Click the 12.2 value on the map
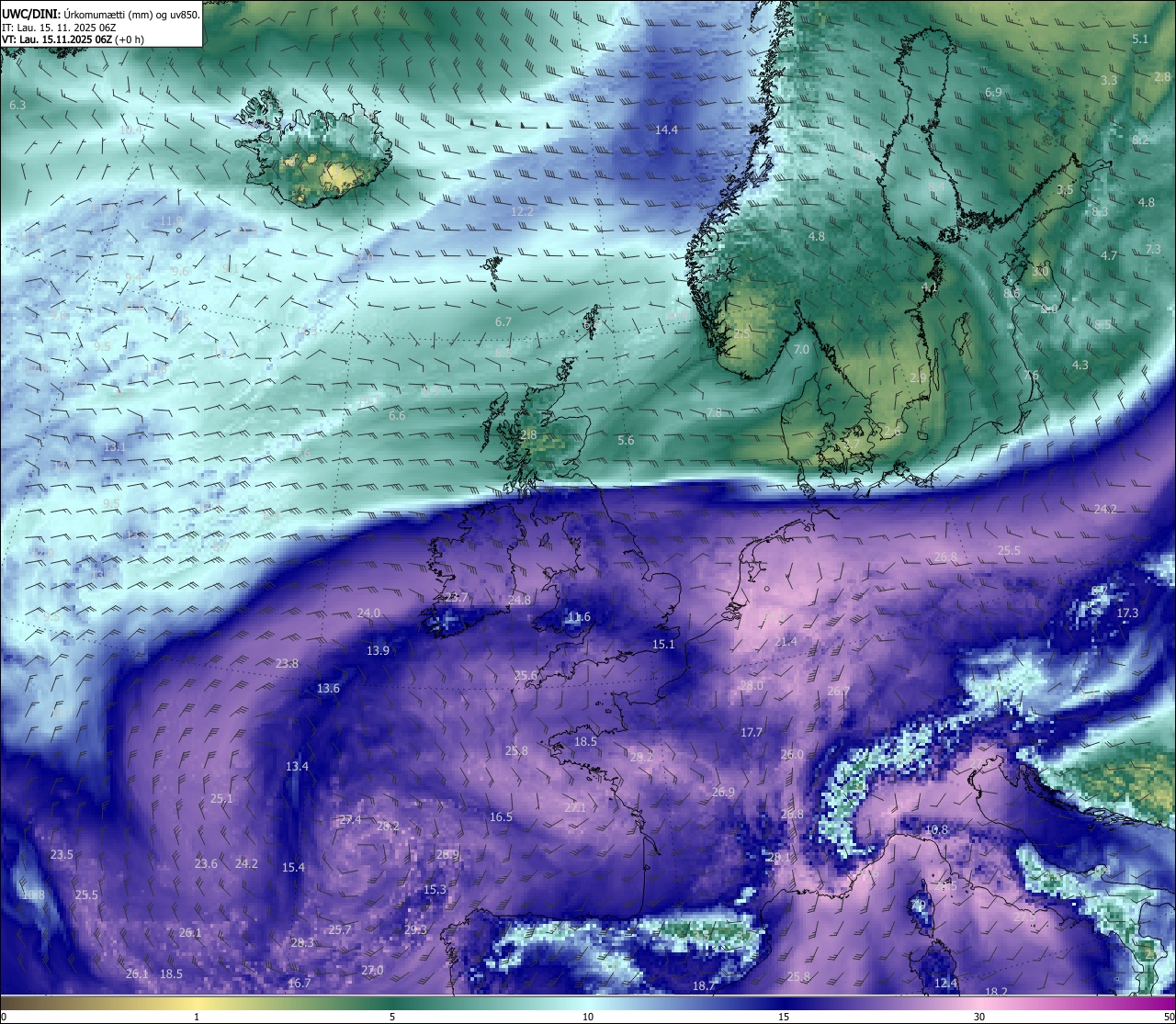The width and height of the screenshot is (1176, 1024). pyautogui.click(x=522, y=211)
